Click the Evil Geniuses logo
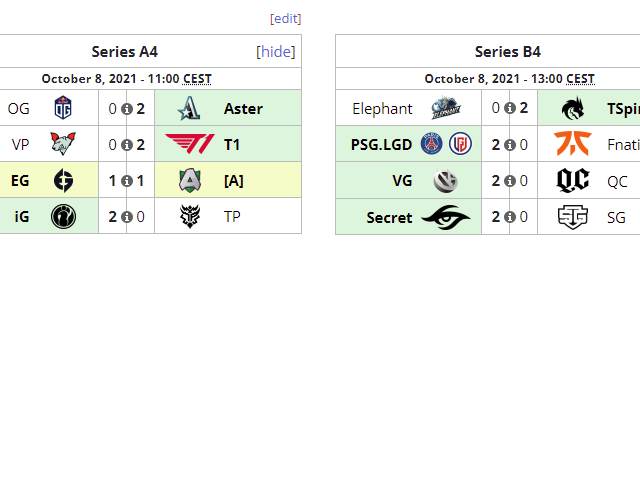640x481 pixels. (x=62, y=180)
